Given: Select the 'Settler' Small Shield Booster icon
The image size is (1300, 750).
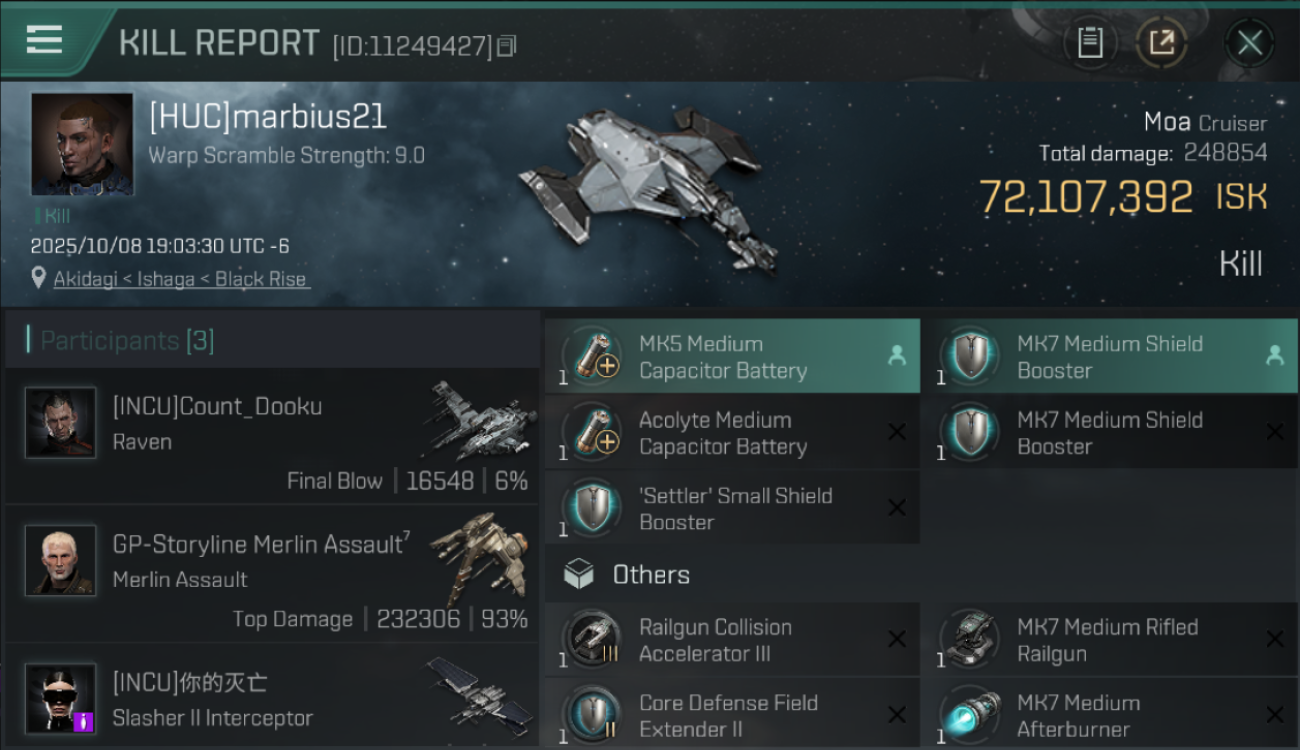Looking at the screenshot, I should point(593,509).
